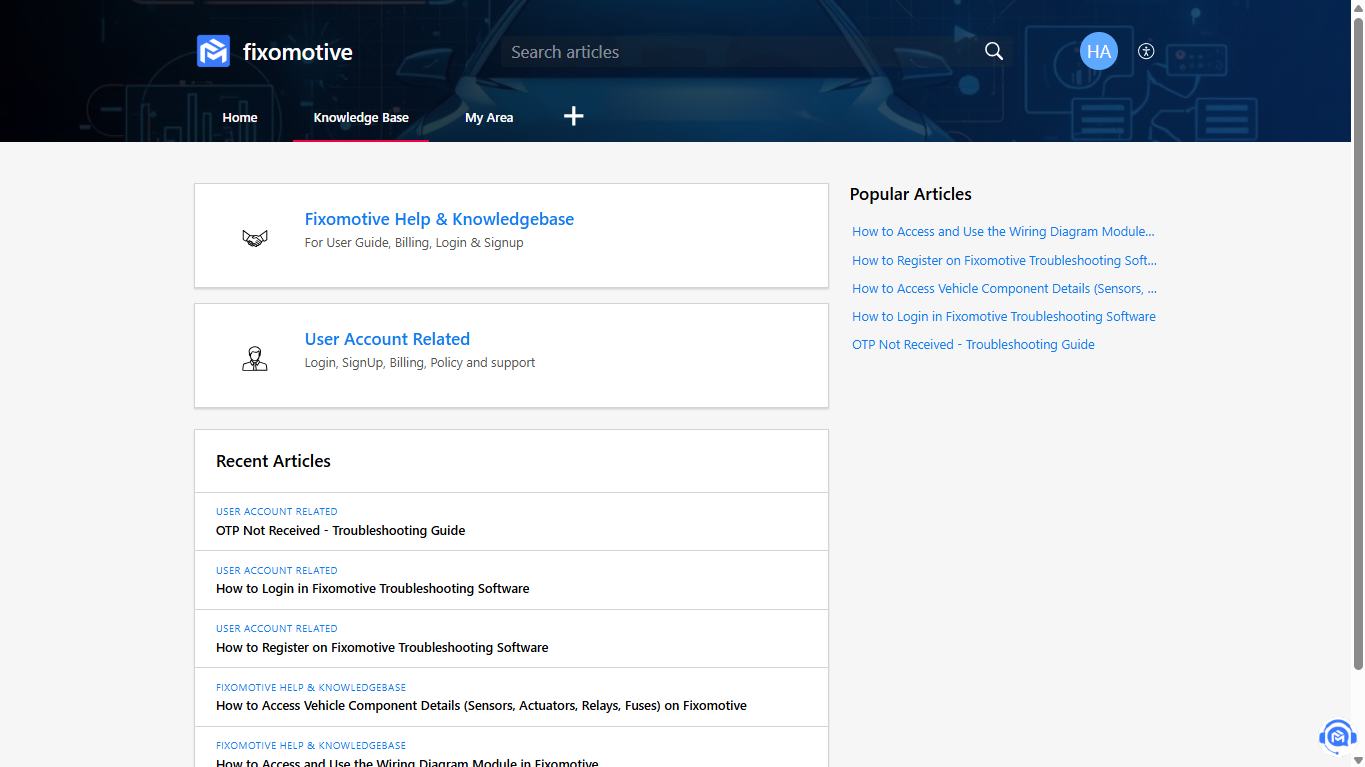Switch to the My Area tab
The height and width of the screenshot is (767, 1365).
489,117
